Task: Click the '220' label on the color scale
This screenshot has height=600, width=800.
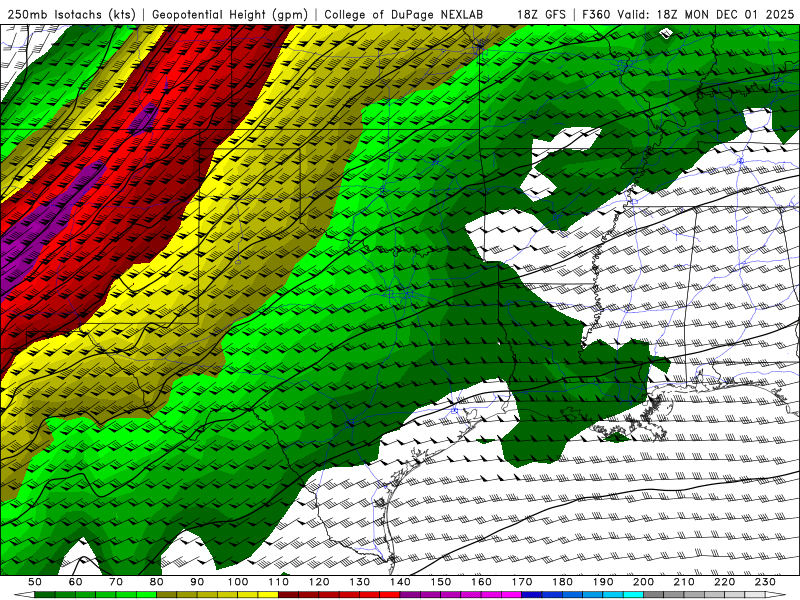Action: (724, 582)
